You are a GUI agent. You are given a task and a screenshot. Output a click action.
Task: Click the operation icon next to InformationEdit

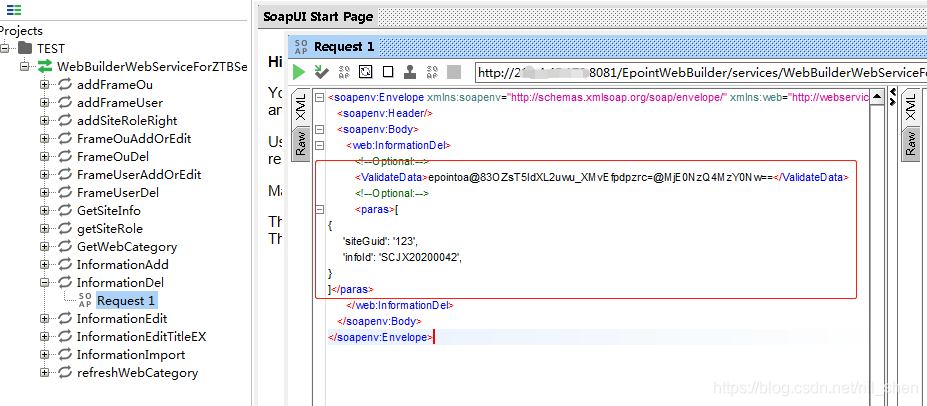coord(64,319)
